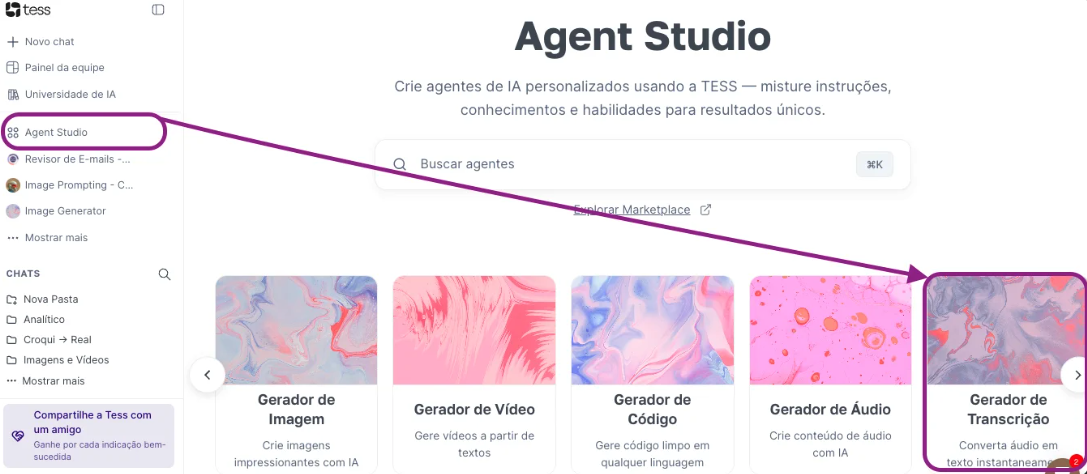1087x474 pixels.
Task: Search chats with magnifier icon
Action: coord(164,274)
